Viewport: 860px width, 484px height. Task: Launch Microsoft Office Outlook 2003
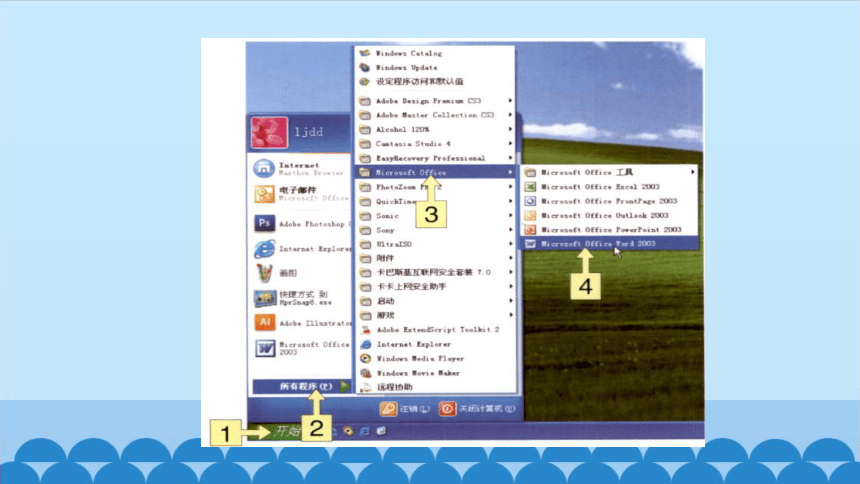pos(609,215)
